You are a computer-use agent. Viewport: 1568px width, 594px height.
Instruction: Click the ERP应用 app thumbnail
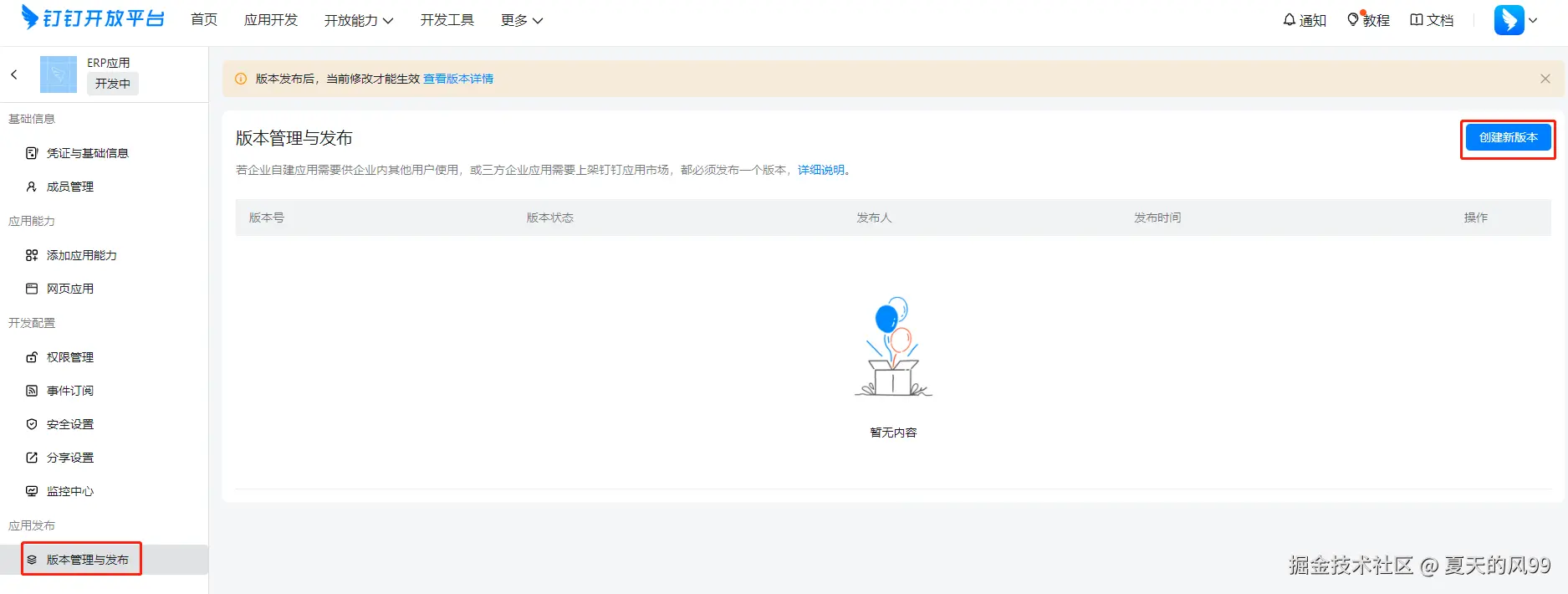click(59, 74)
